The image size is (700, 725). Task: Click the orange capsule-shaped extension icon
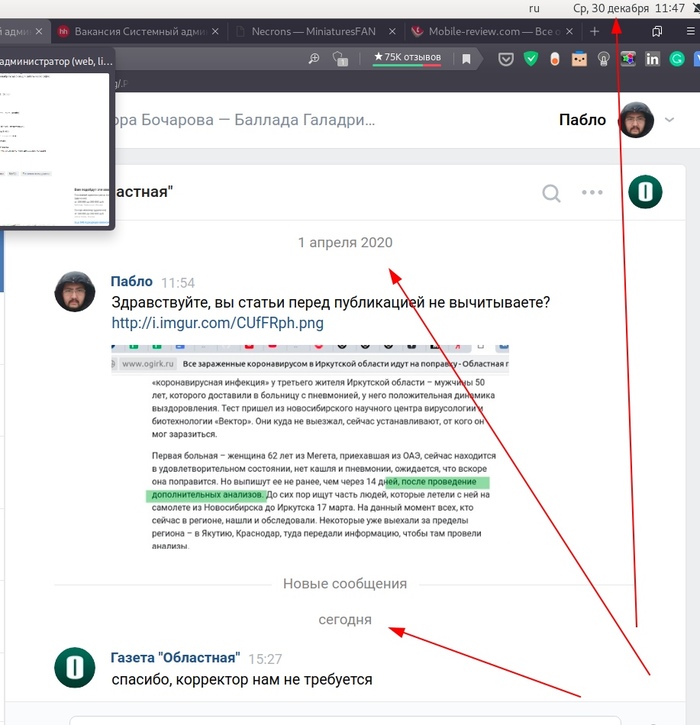555,59
